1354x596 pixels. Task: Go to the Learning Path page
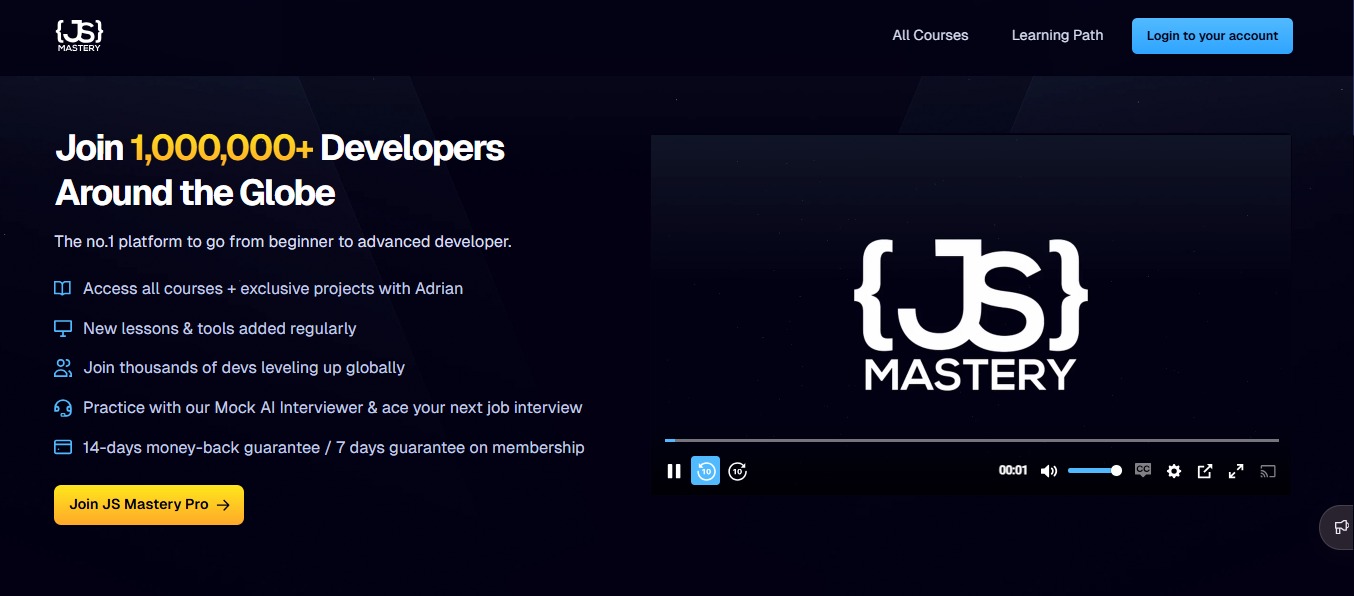tap(1057, 35)
